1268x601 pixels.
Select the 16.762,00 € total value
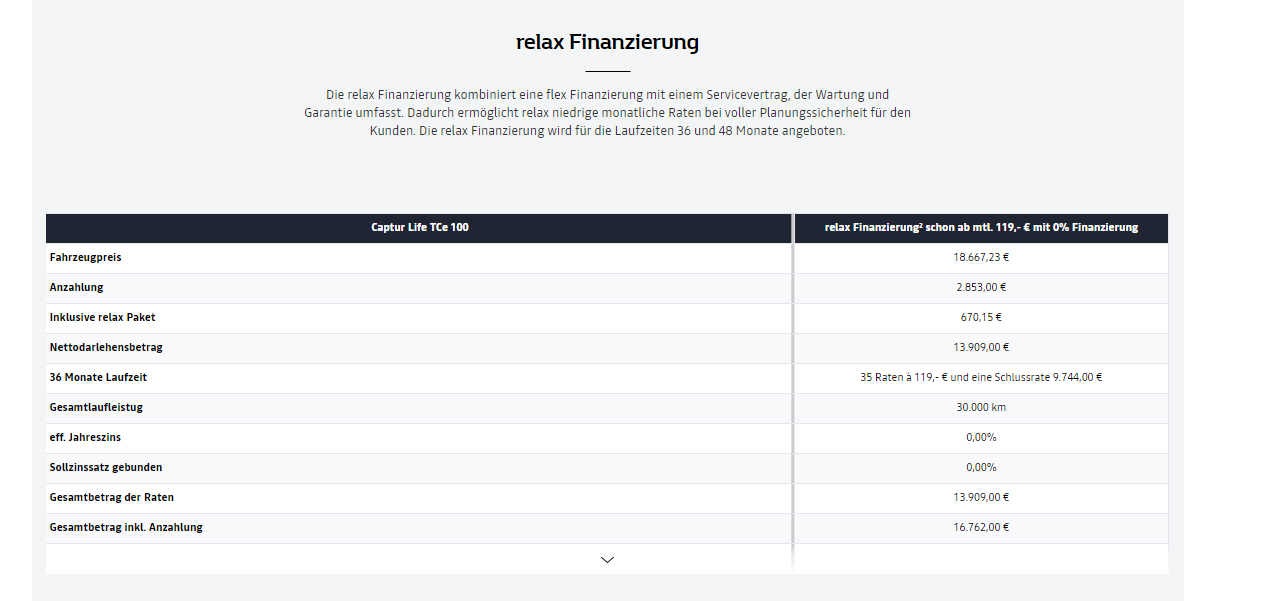point(981,528)
